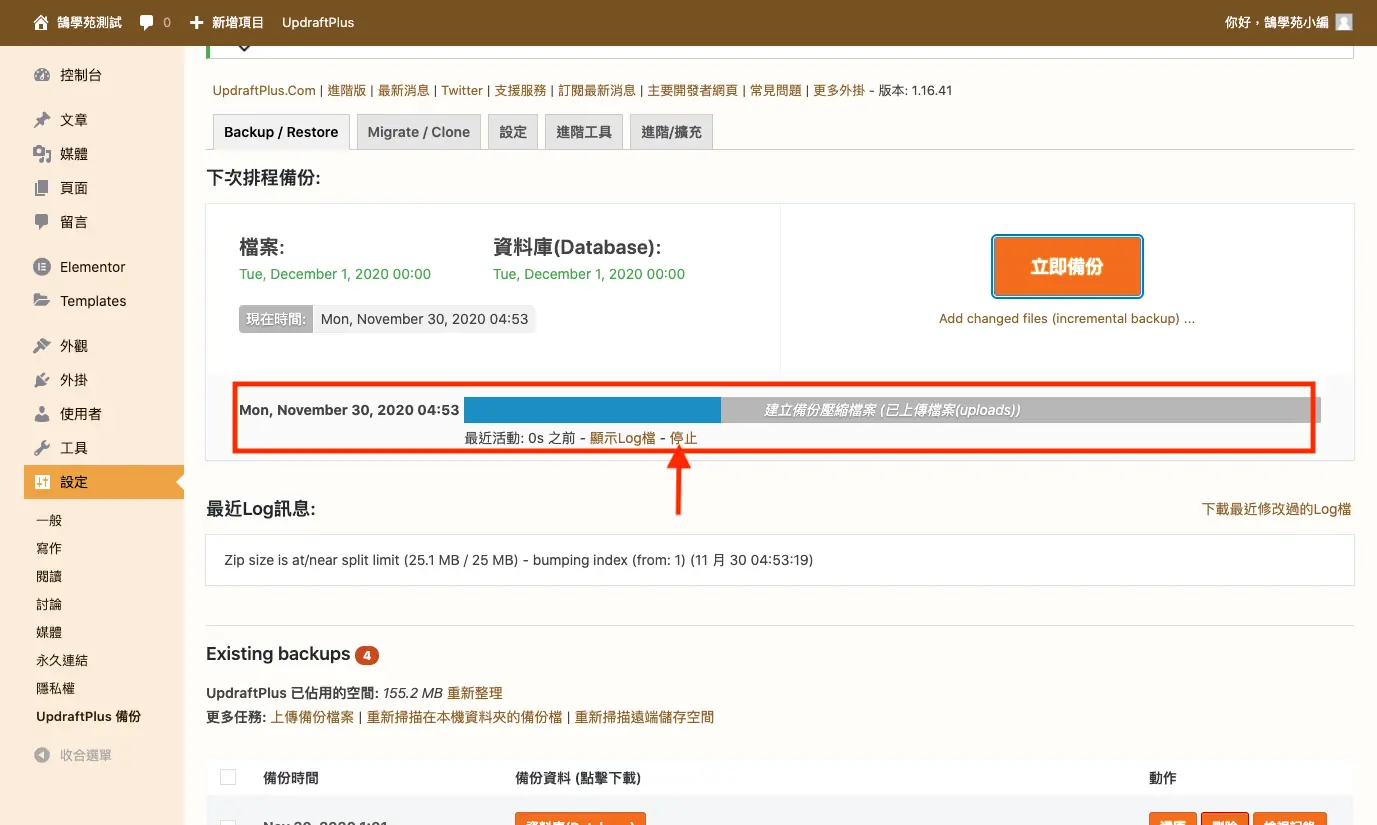Open the 顯示Log檔 link
The height and width of the screenshot is (825, 1377).
(623, 438)
